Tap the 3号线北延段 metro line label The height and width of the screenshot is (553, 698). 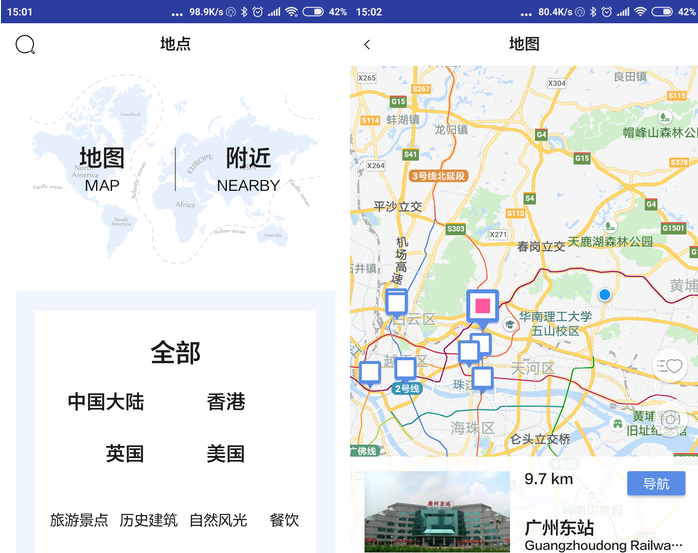point(438,176)
